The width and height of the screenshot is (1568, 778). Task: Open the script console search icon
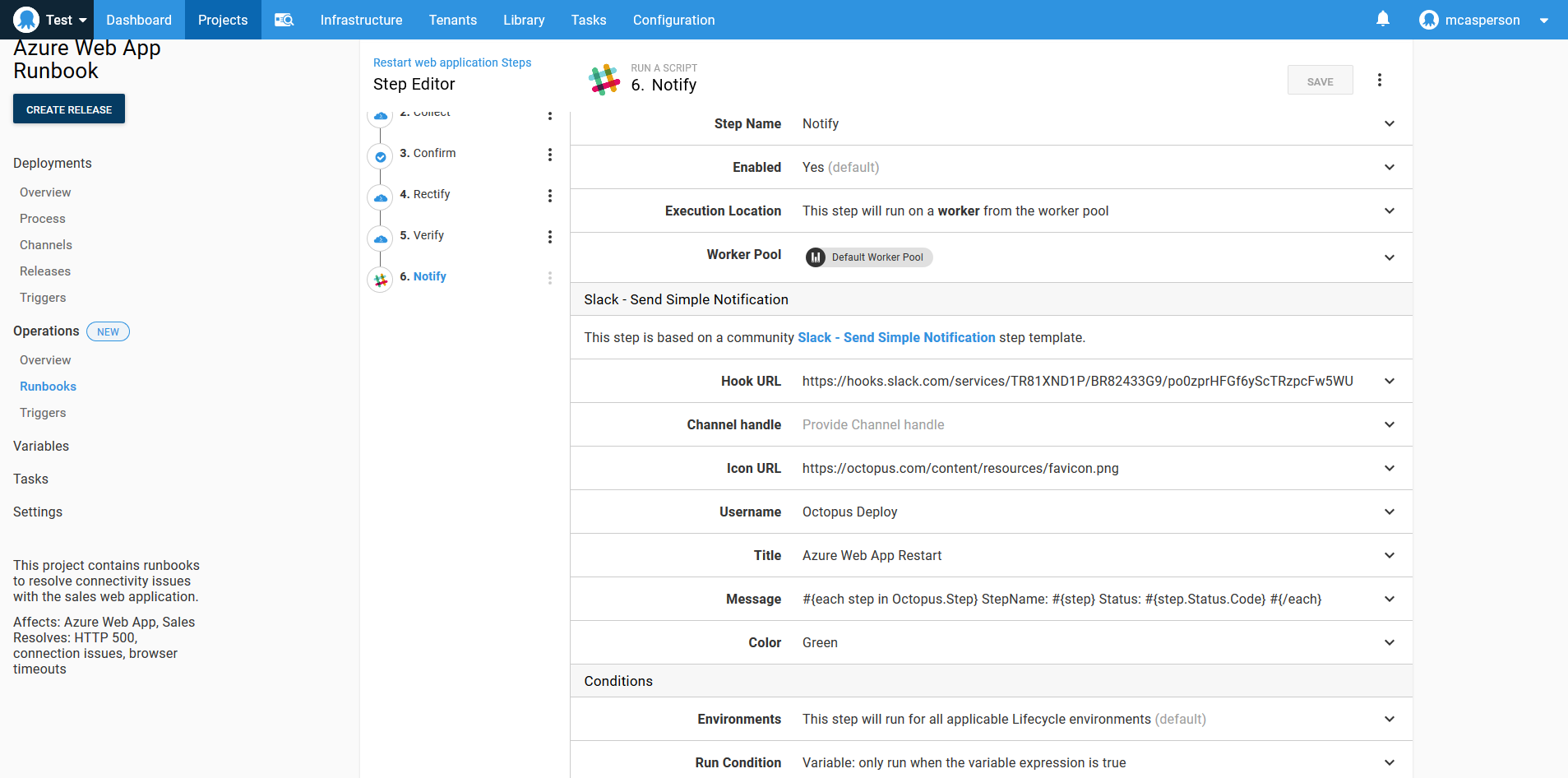tap(284, 19)
